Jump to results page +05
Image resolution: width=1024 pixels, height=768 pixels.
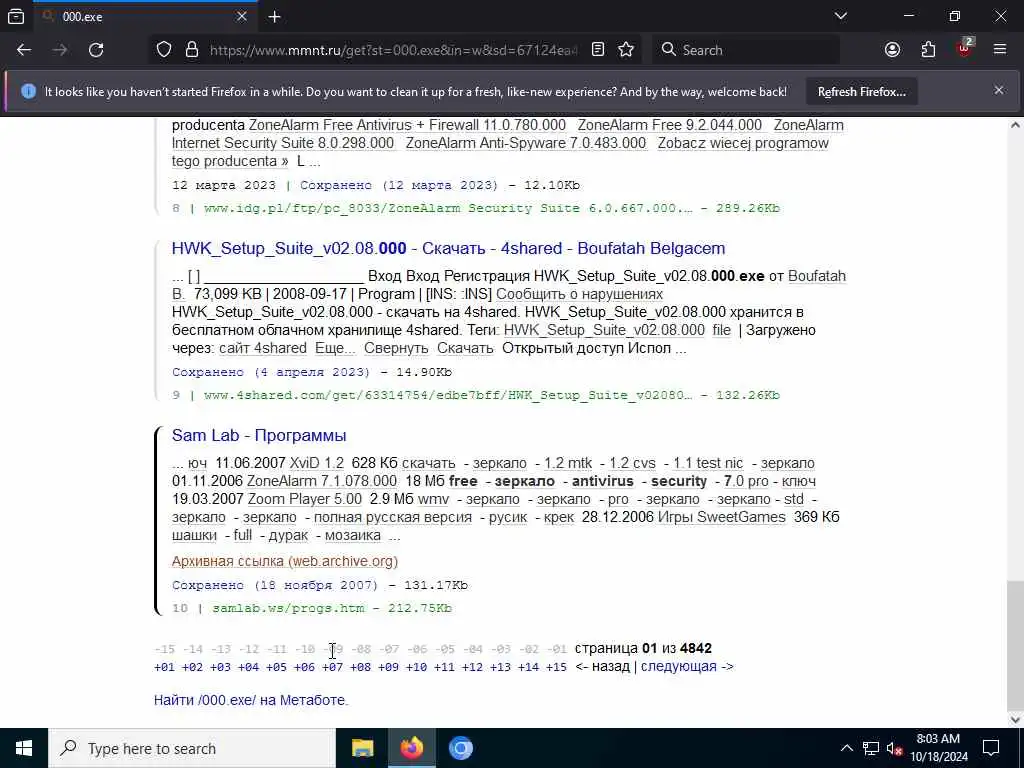coord(276,667)
